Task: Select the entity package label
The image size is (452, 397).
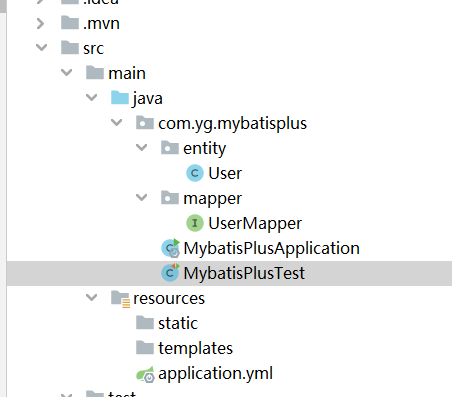Action: pyautogui.click(x=205, y=149)
